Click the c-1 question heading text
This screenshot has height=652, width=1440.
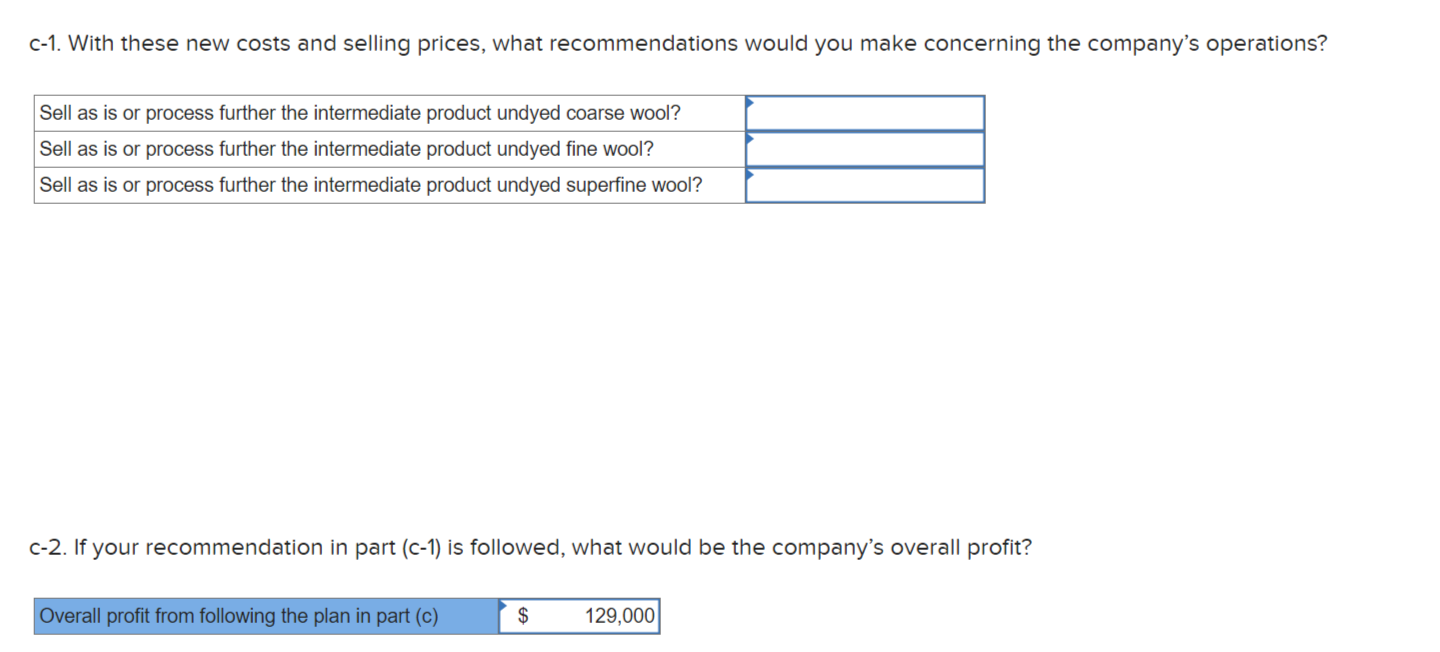click(x=678, y=43)
